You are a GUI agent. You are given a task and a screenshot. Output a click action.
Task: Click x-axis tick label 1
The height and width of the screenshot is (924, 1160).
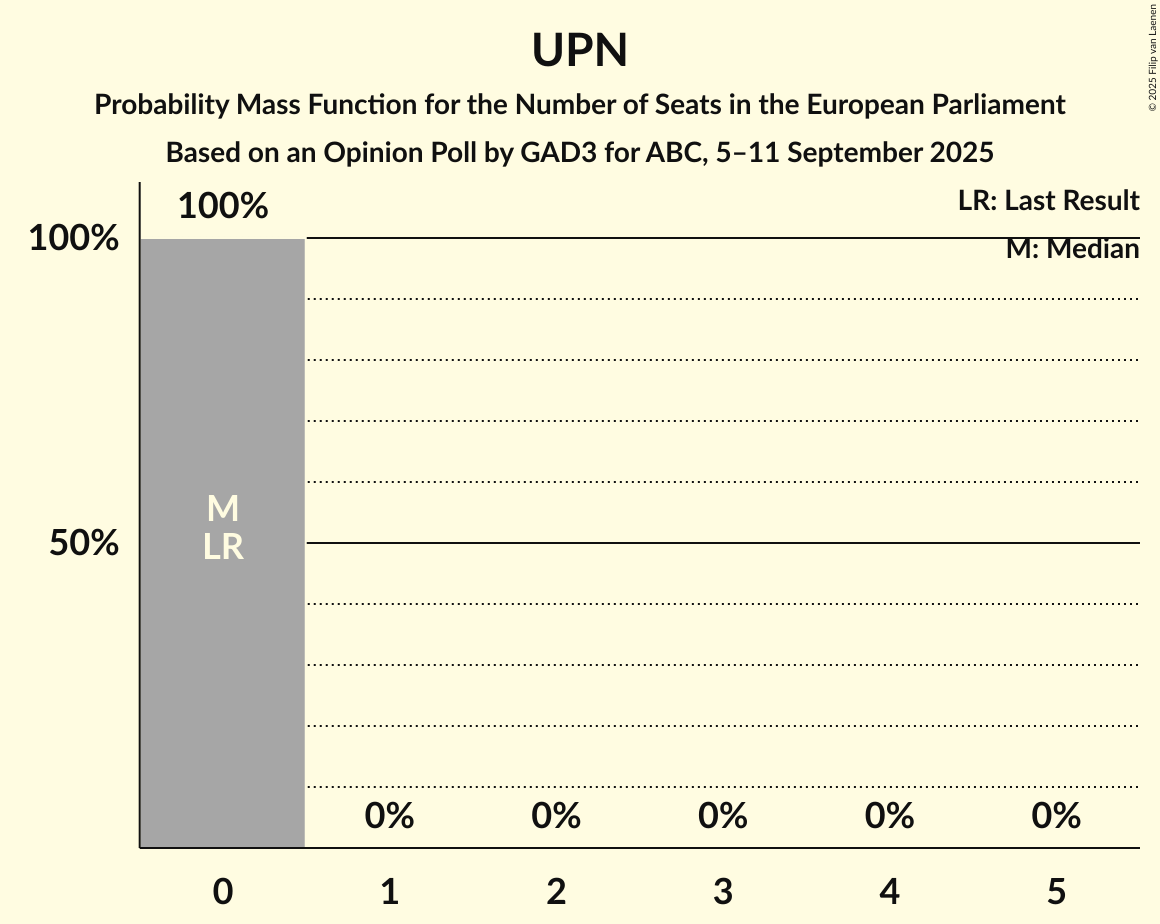click(389, 892)
